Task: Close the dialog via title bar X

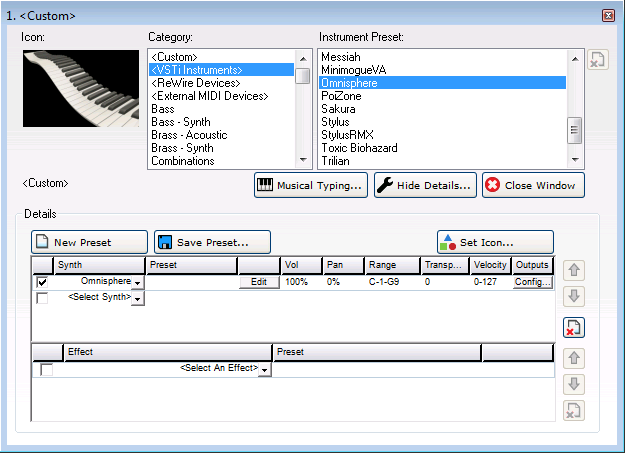Action: (608, 16)
